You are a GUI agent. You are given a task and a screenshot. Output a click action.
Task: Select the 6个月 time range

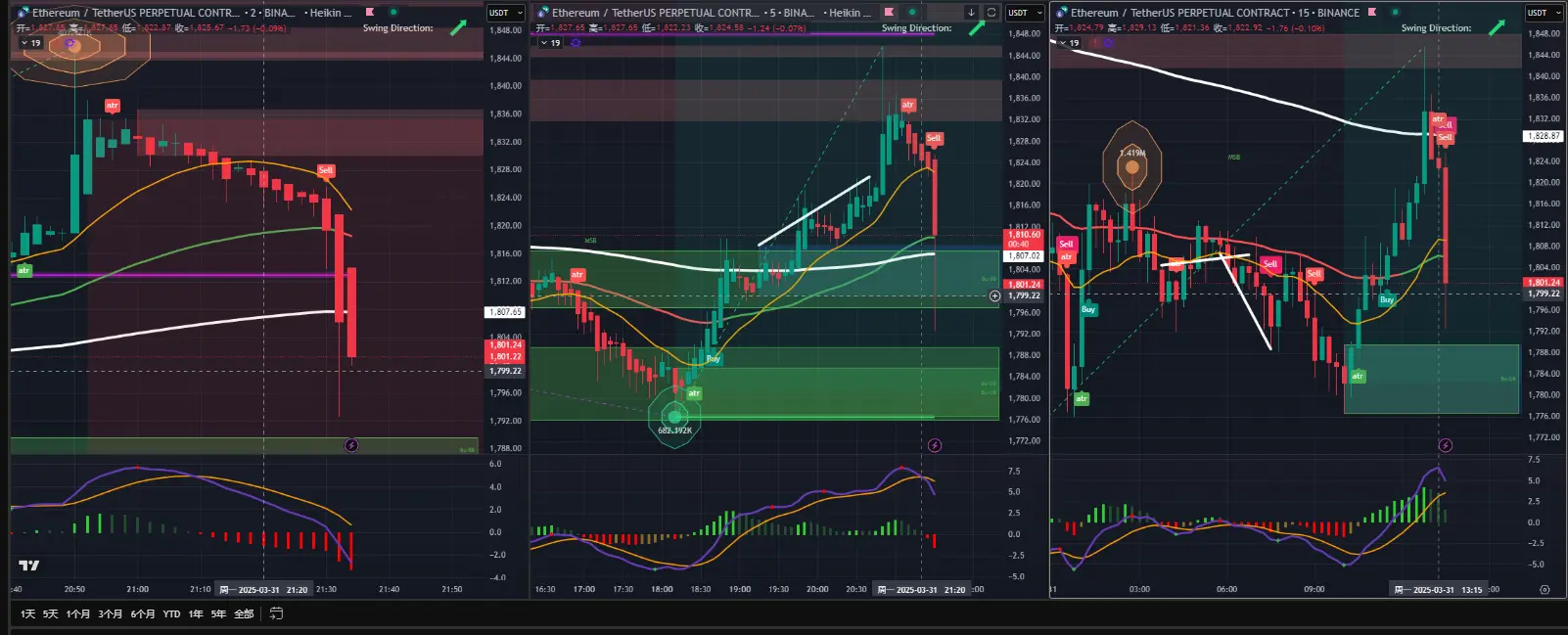[x=143, y=614]
